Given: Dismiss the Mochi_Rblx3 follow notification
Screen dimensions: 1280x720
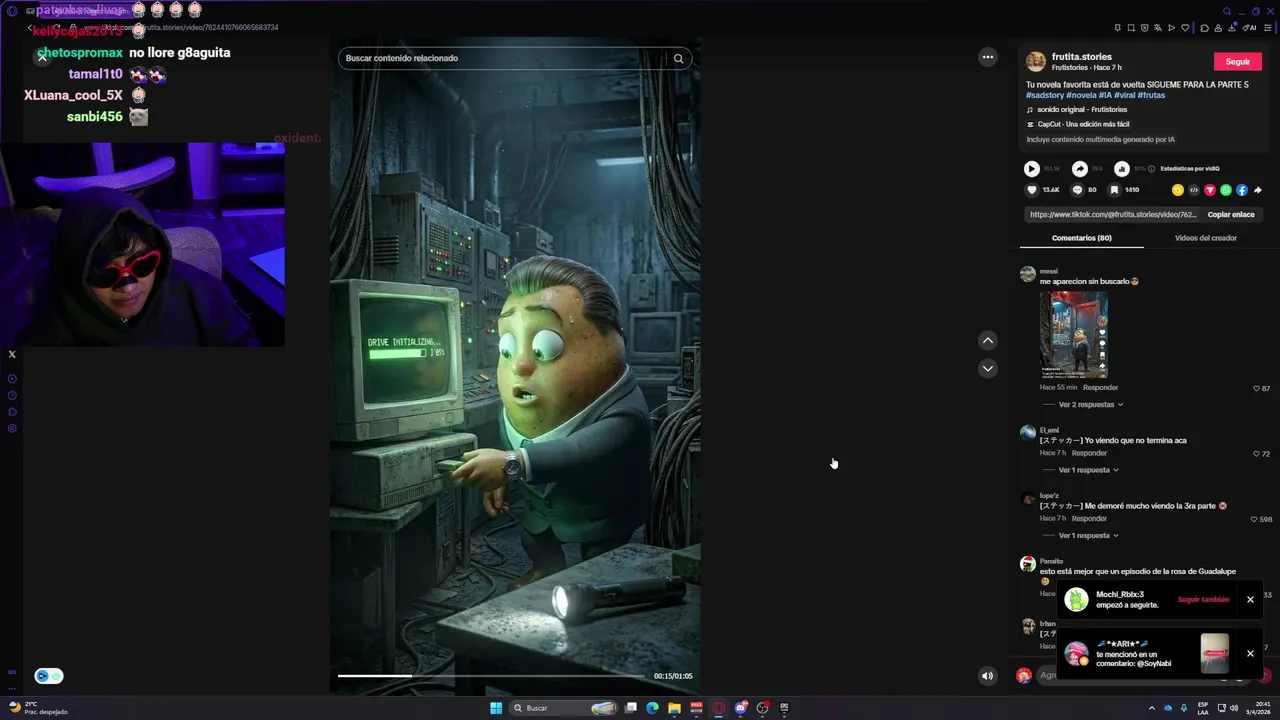Looking at the screenshot, I should tap(1250, 600).
